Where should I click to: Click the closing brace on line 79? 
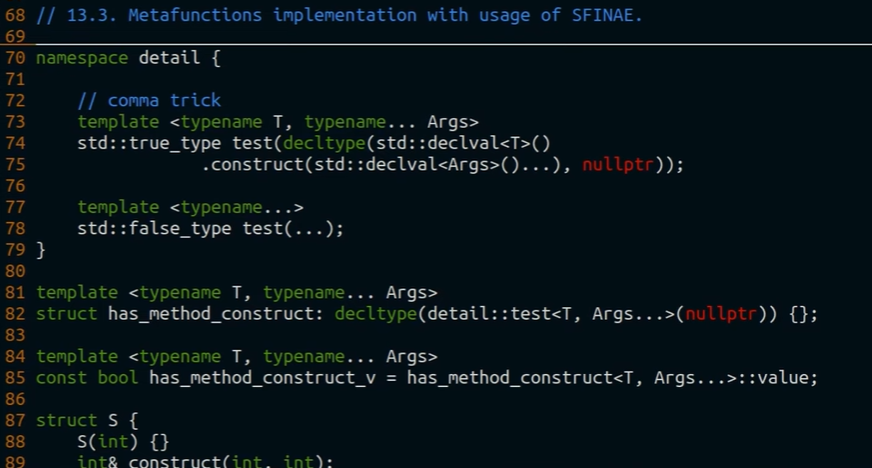pos(41,250)
